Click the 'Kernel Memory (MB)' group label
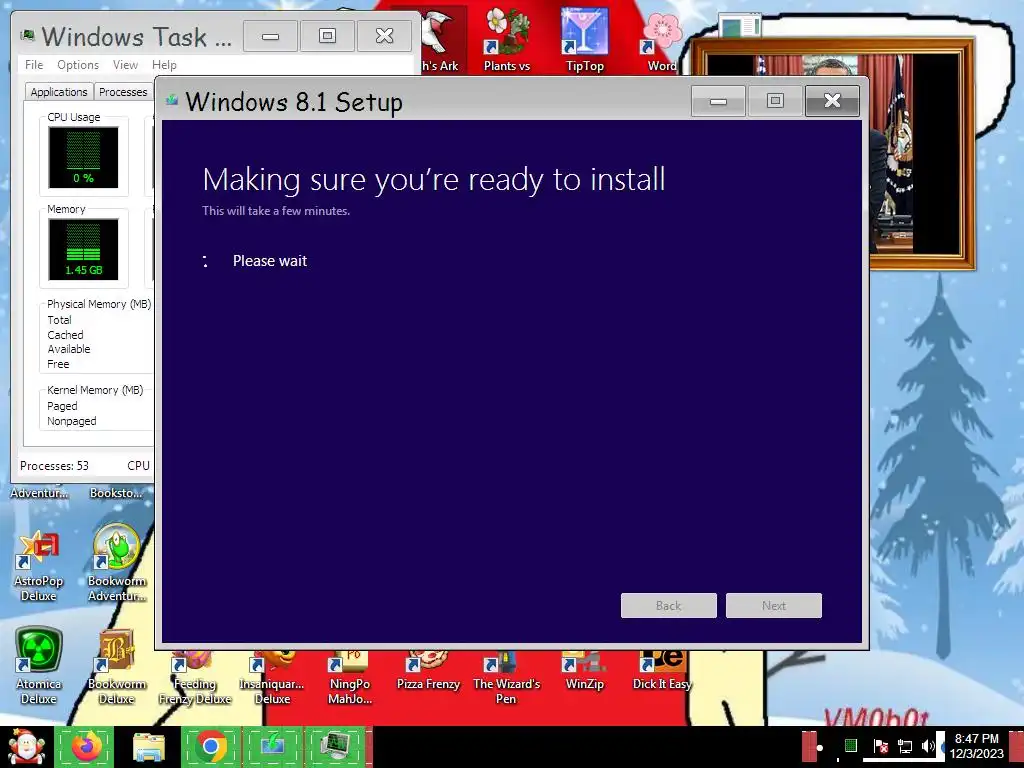 [x=95, y=390]
